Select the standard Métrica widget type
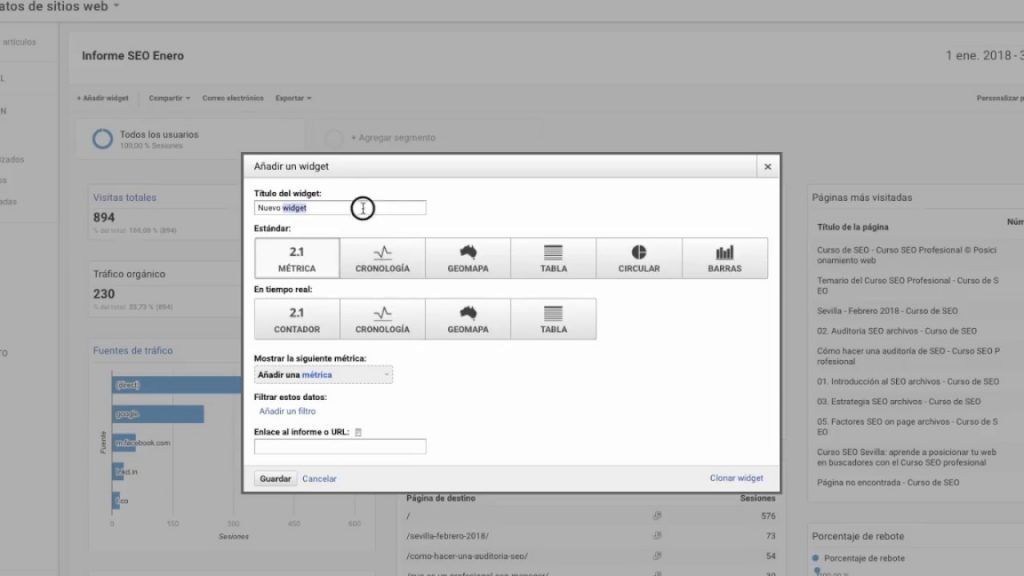 click(297, 258)
